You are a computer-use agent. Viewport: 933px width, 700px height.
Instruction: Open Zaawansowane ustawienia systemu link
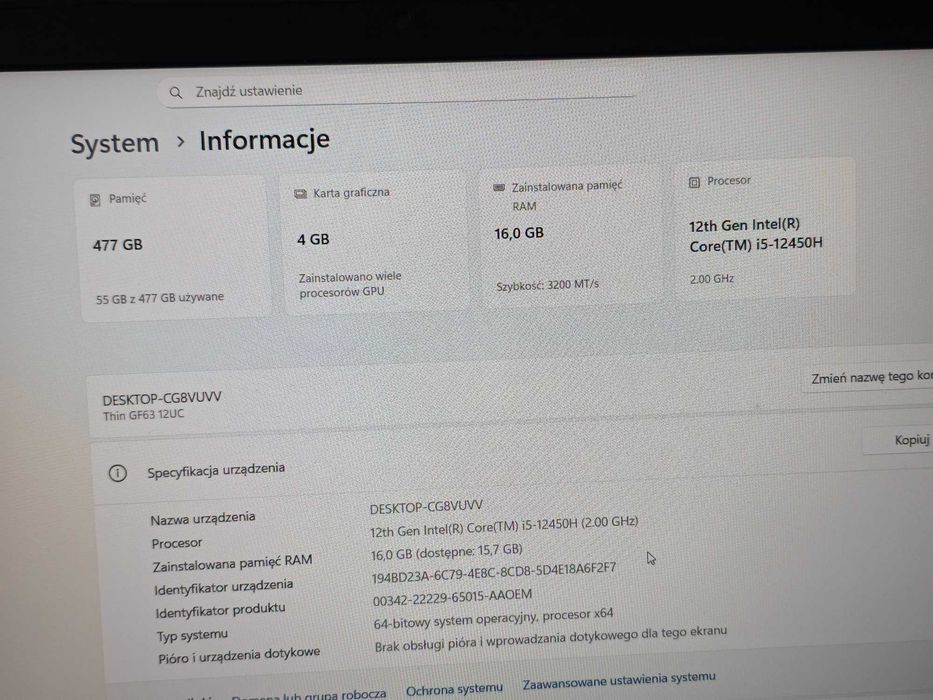619,680
